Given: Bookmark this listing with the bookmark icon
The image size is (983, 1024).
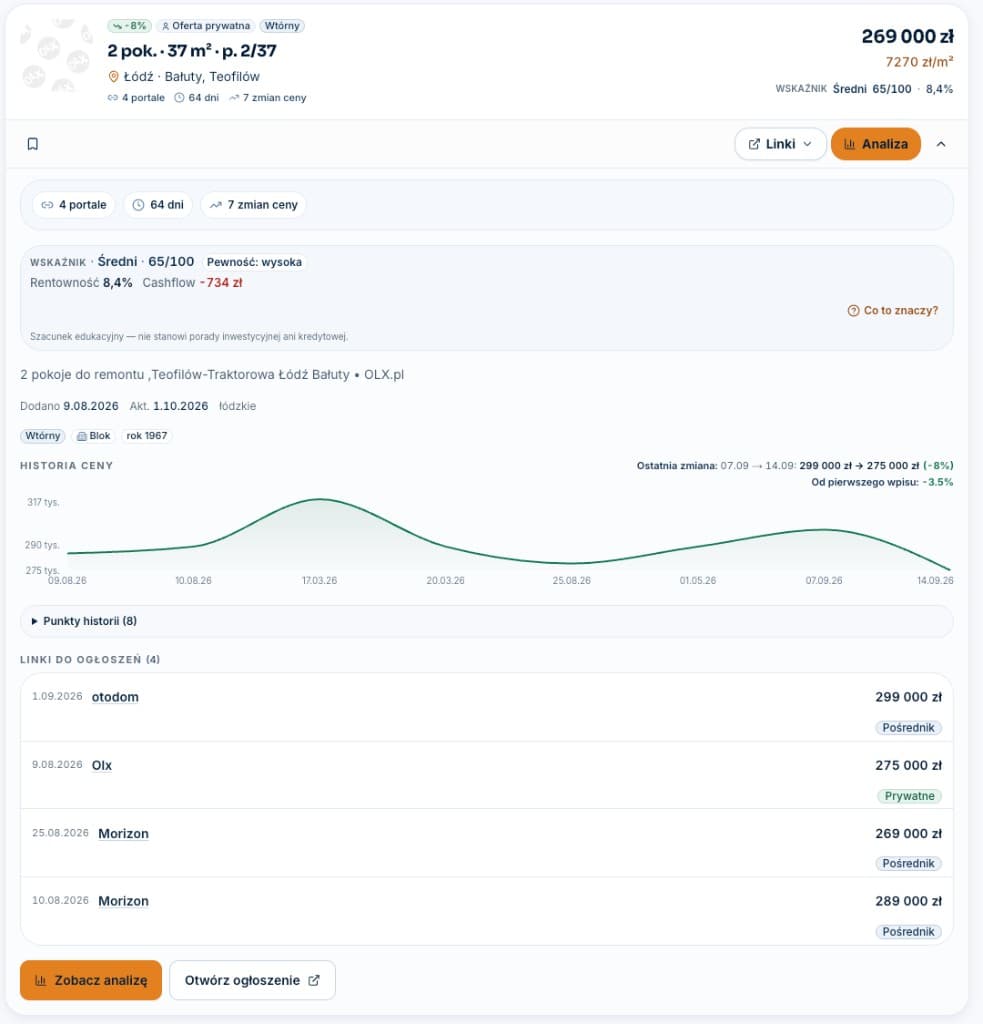Looking at the screenshot, I should click(x=33, y=144).
